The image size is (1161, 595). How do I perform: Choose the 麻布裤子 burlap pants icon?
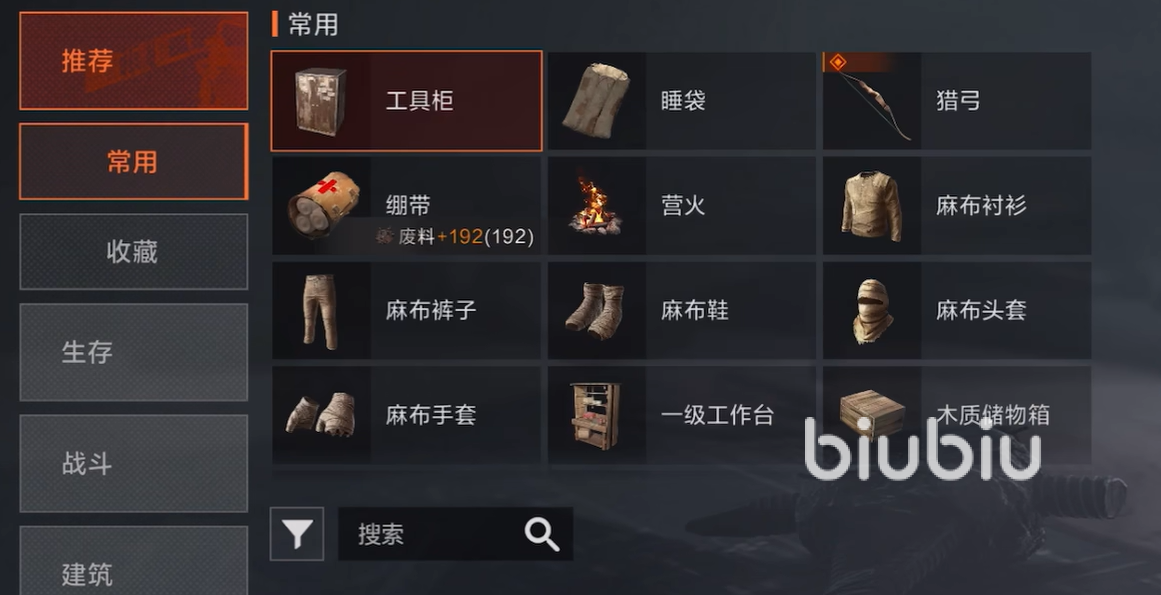click(320, 311)
